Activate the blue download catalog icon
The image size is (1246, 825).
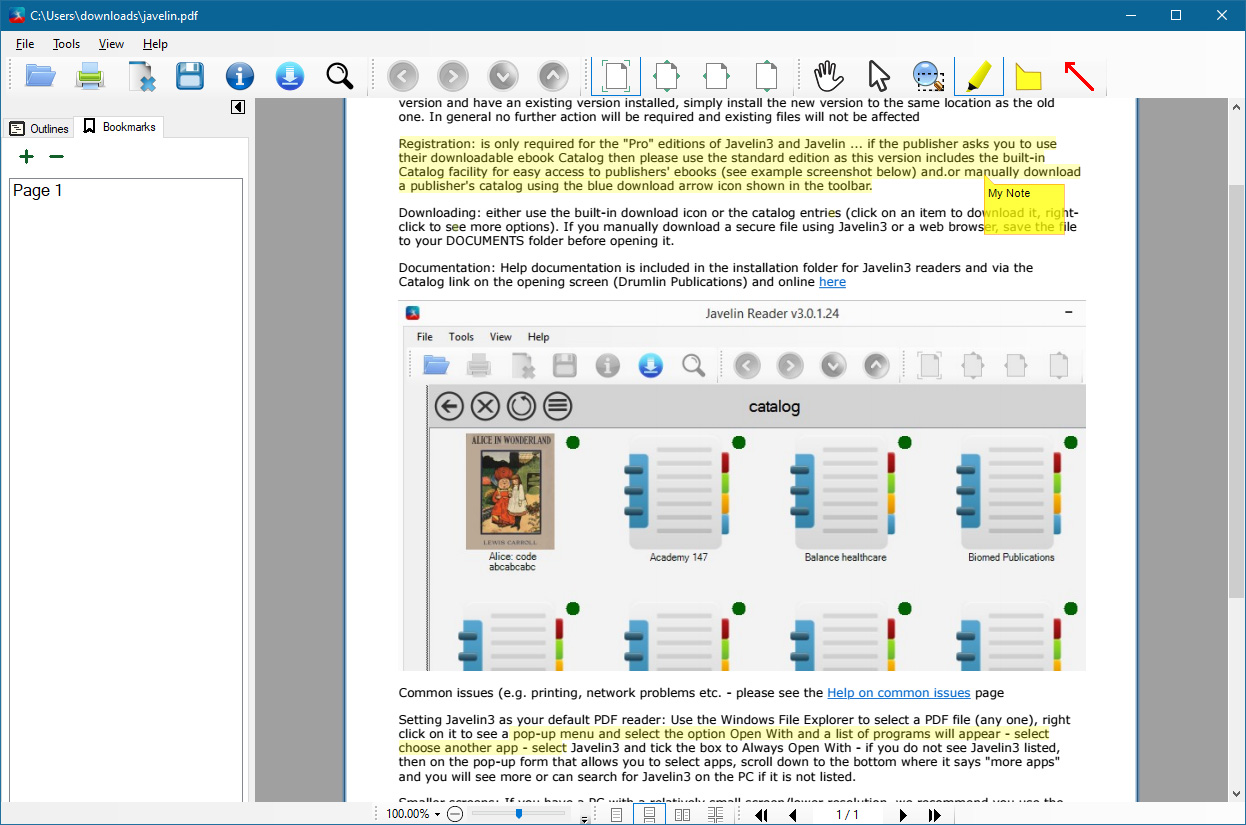pyautogui.click(x=289, y=75)
